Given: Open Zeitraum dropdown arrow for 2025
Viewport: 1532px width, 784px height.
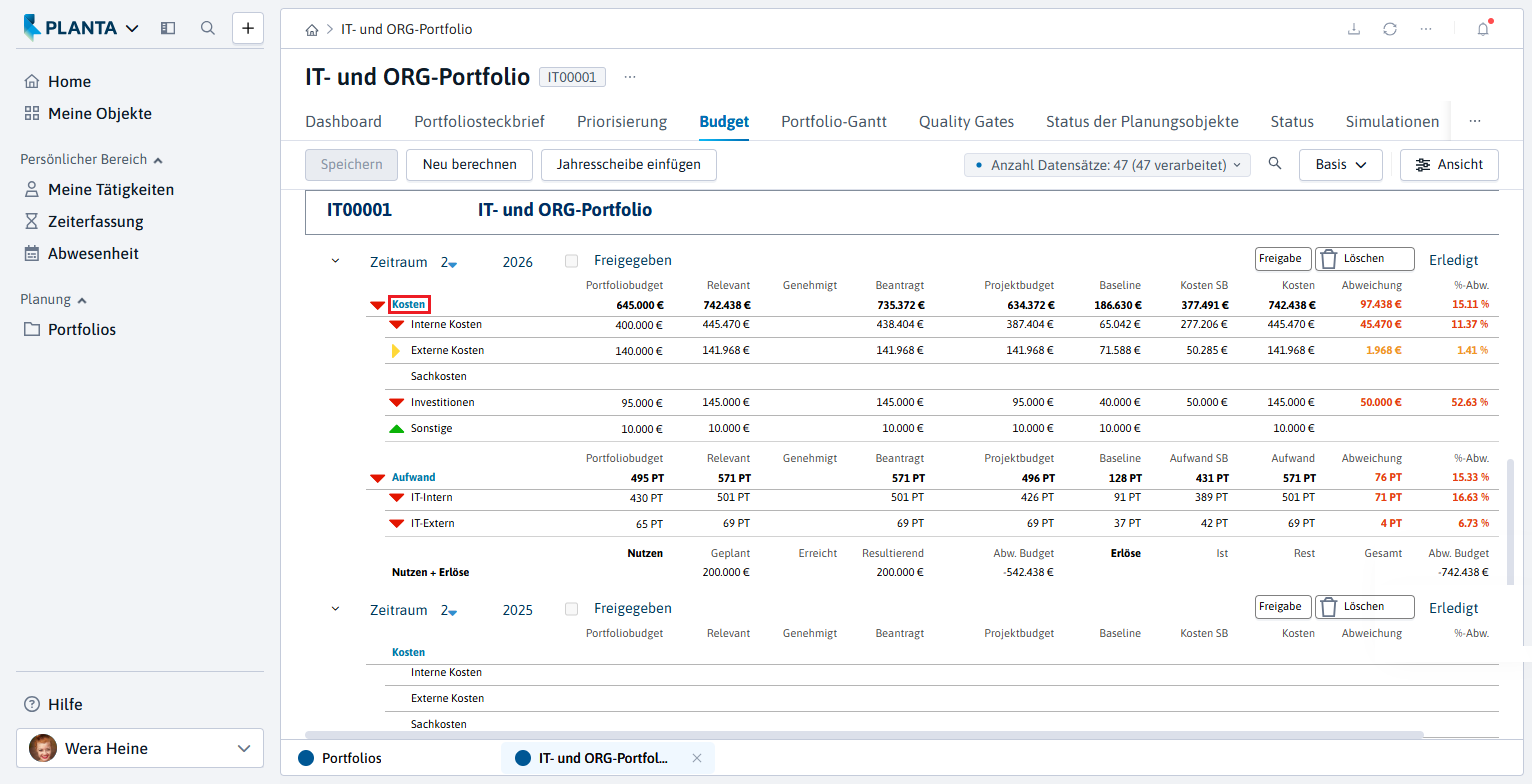Looking at the screenshot, I should (453, 613).
